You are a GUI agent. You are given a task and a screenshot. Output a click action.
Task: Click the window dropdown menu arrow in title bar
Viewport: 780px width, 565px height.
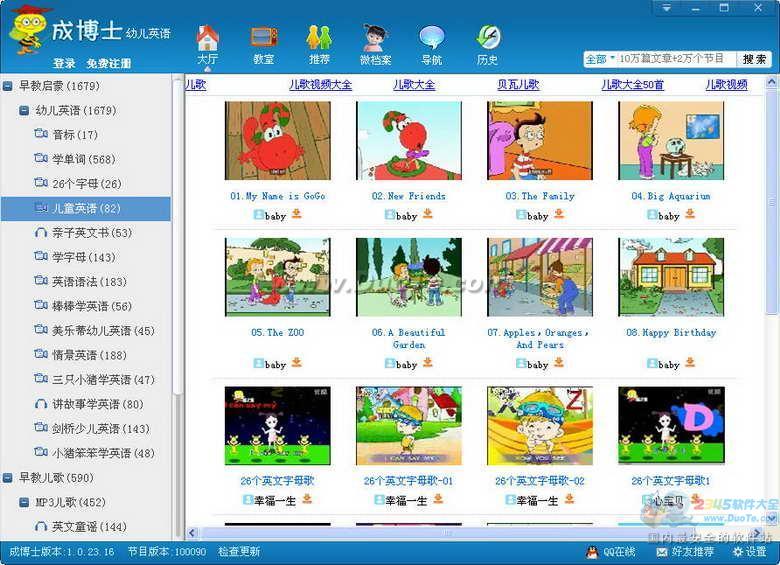(x=666, y=7)
